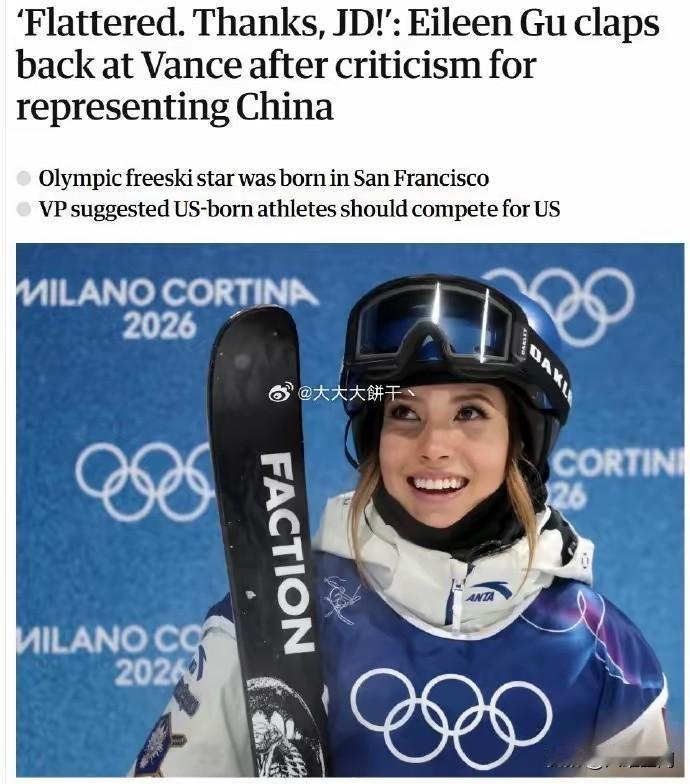Click the blurred watermark at photo bottom-right
This screenshot has height=784, width=690.
tap(616, 763)
